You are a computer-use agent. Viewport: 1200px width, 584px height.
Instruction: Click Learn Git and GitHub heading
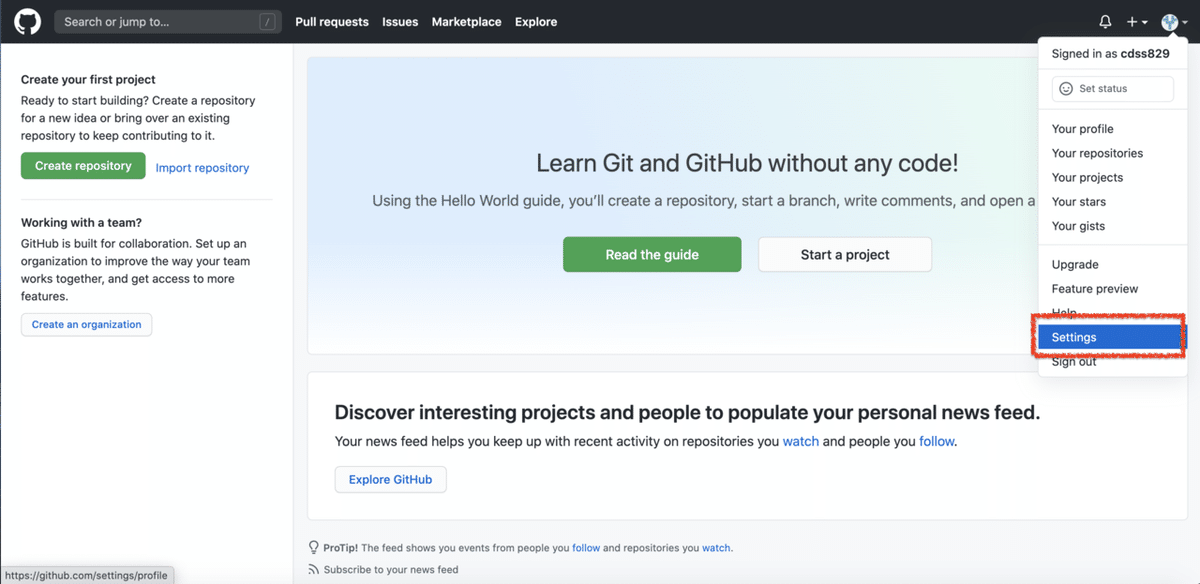pyautogui.click(x=747, y=164)
